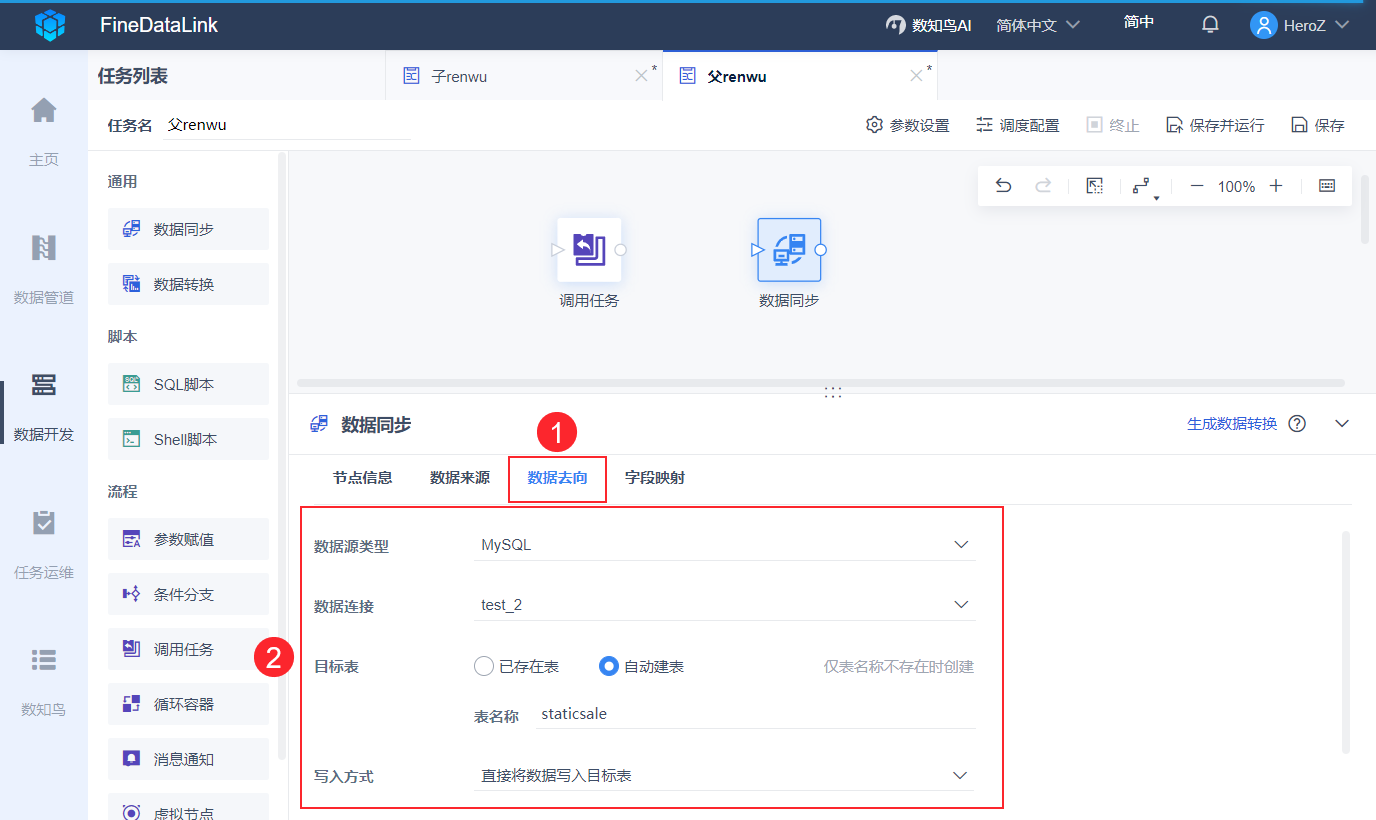The height and width of the screenshot is (820, 1376).
Task: Select the Shell脚本 node in the palette
Action: point(188,439)
